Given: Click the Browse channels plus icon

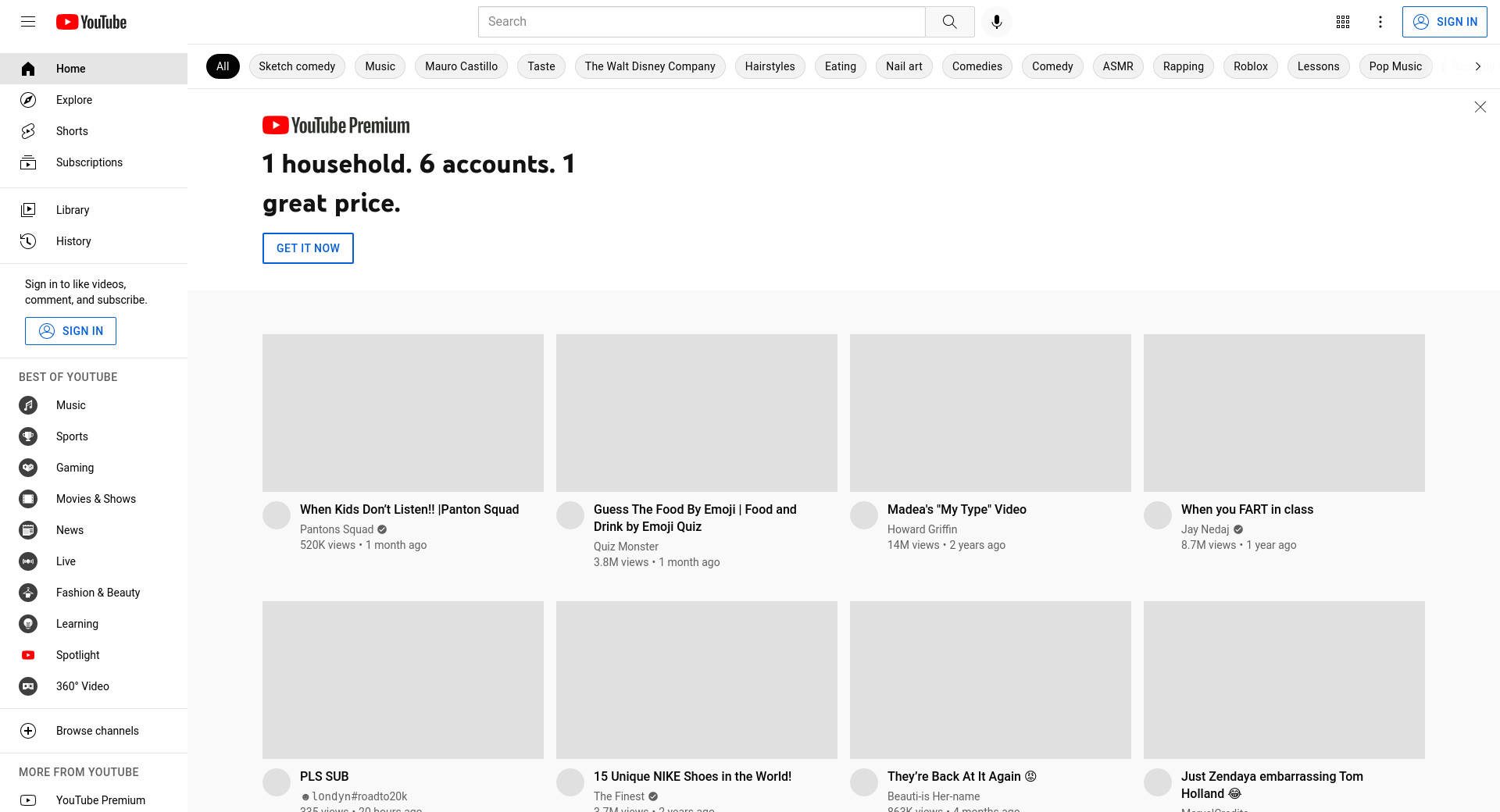Looking at the screenshot, I should 28,731.
